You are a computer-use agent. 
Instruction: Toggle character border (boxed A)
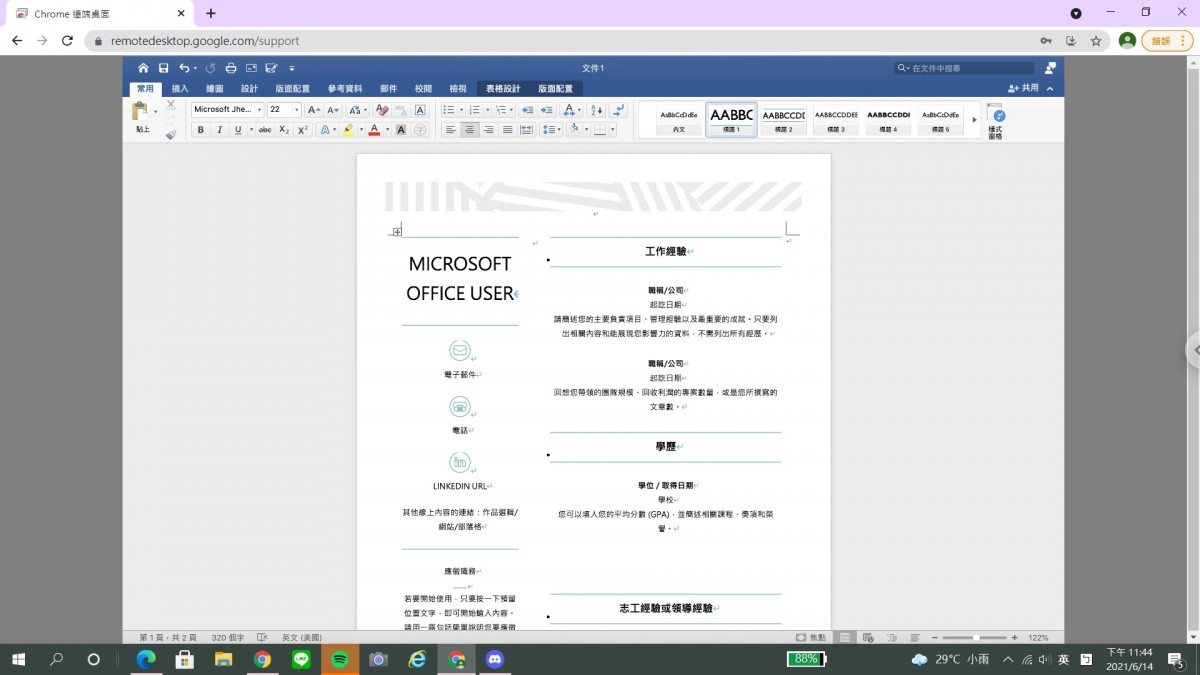click(x=420, y=110)
